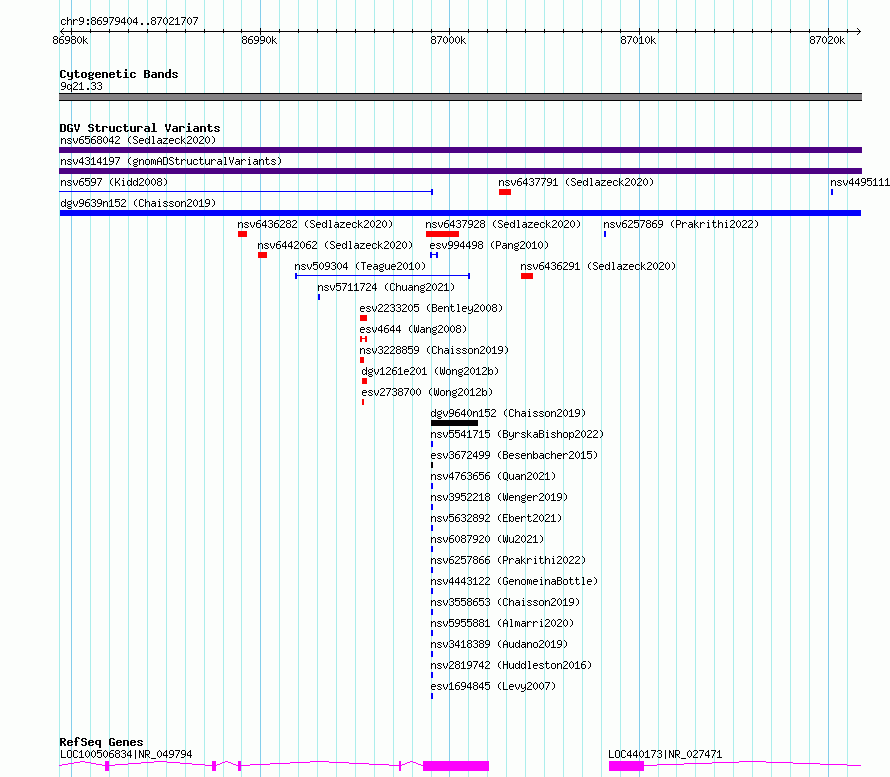Click the 9q21.33 band label
This screenshot has width=890, height=777.
click(x=81, y=86)
